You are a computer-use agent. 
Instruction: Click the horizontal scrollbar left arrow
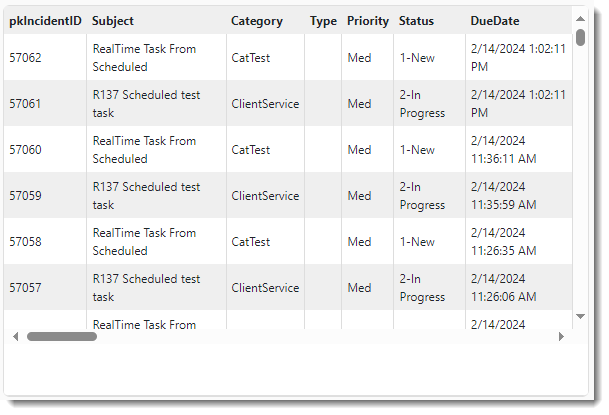(15, 337)
